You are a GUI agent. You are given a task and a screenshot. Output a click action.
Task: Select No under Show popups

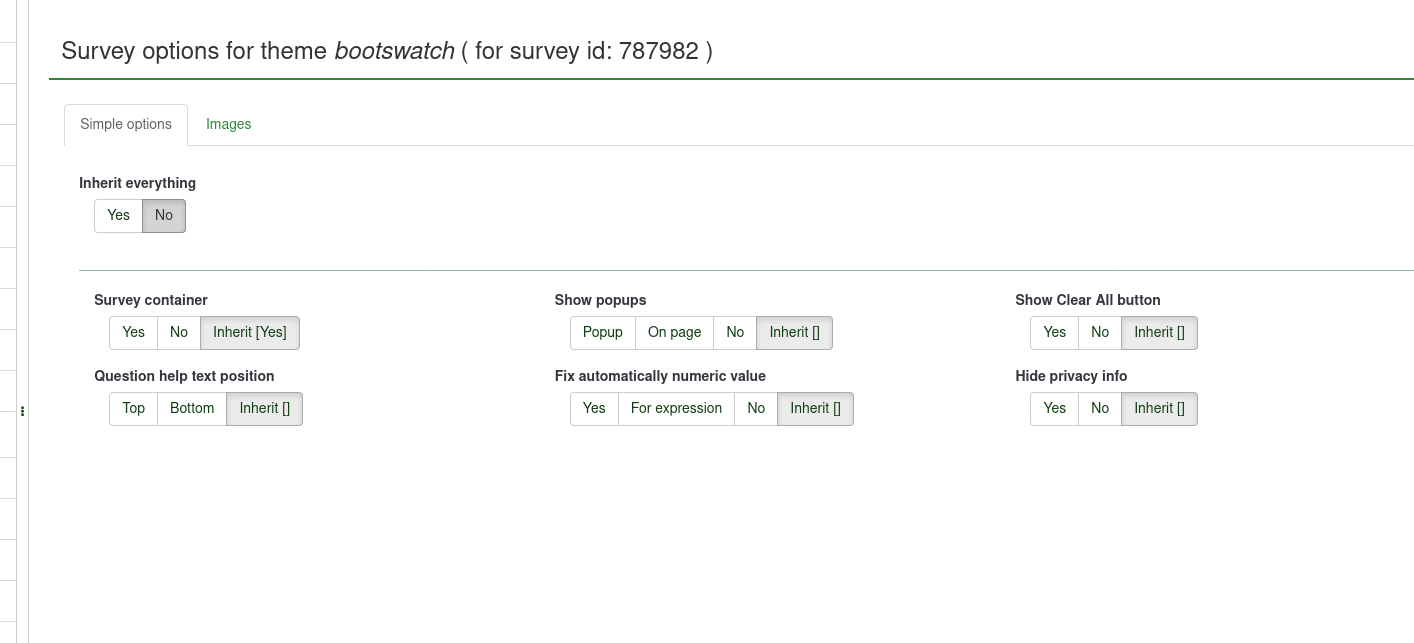[735, 332]
